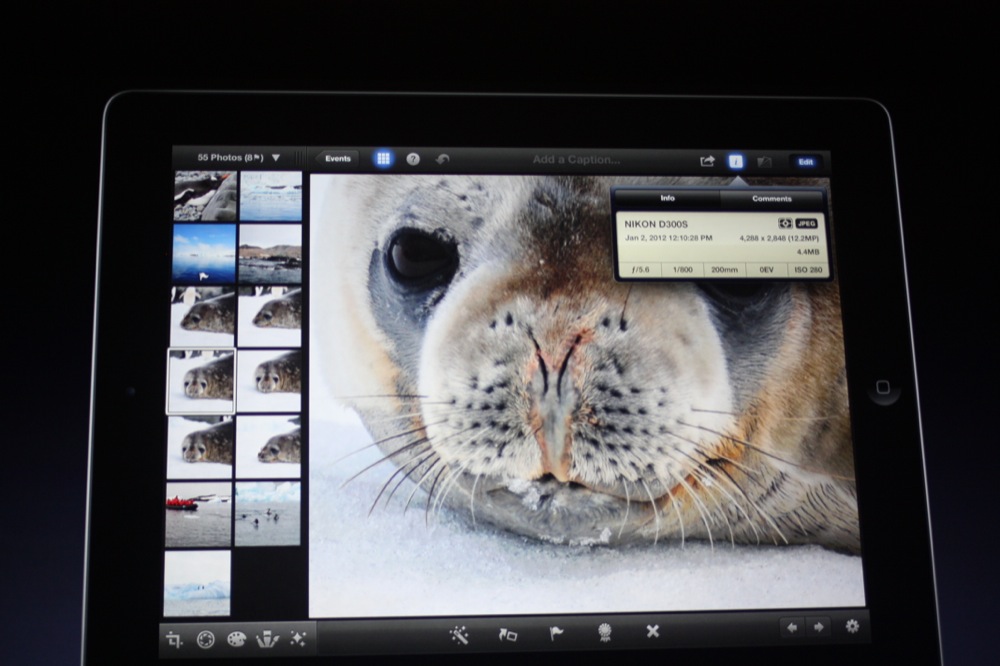Open the Color palette tool

pos(236,639)
